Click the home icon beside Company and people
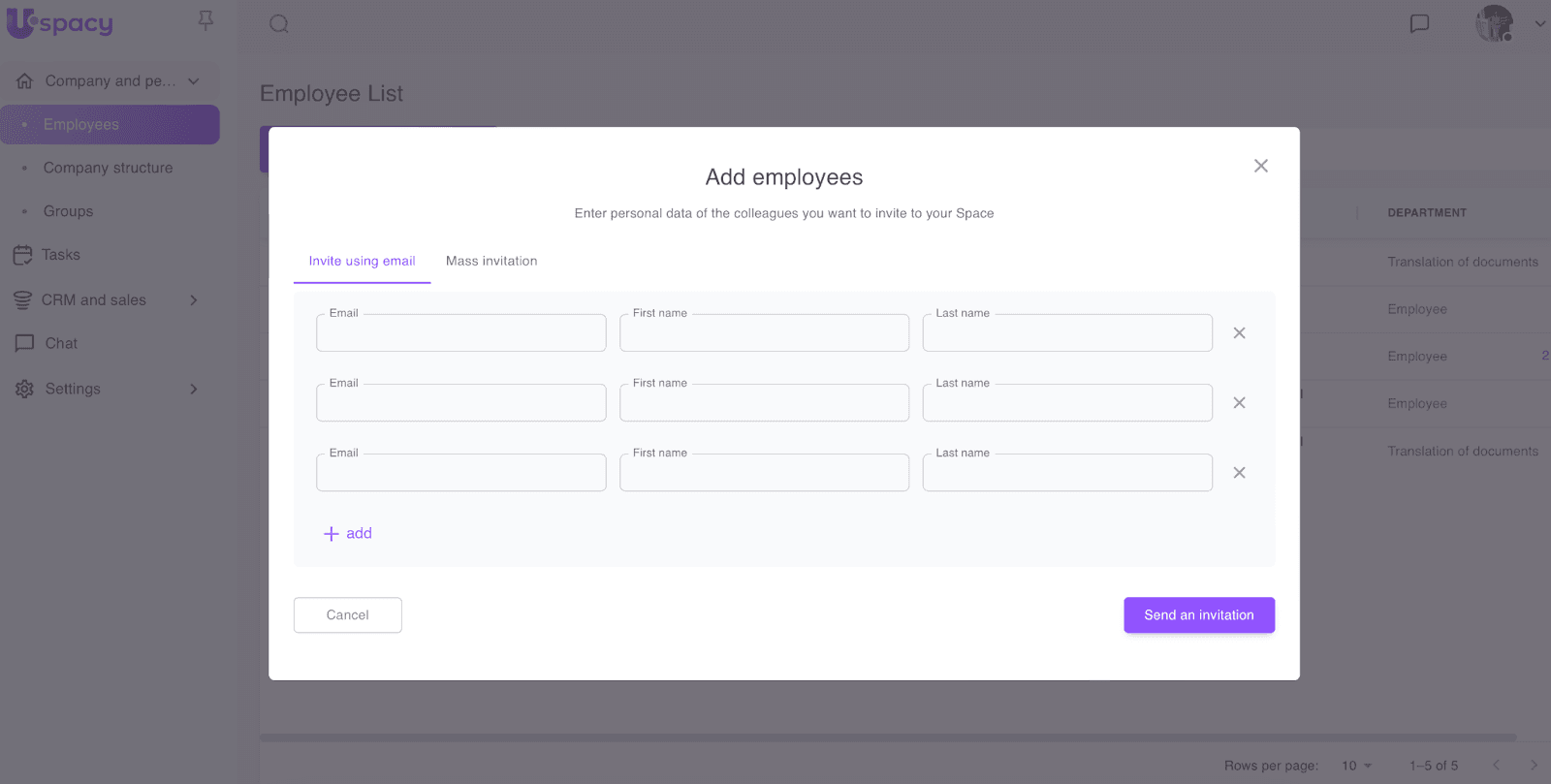The width and height of the screenshot is (1551, 784). [x=24, y=81]
